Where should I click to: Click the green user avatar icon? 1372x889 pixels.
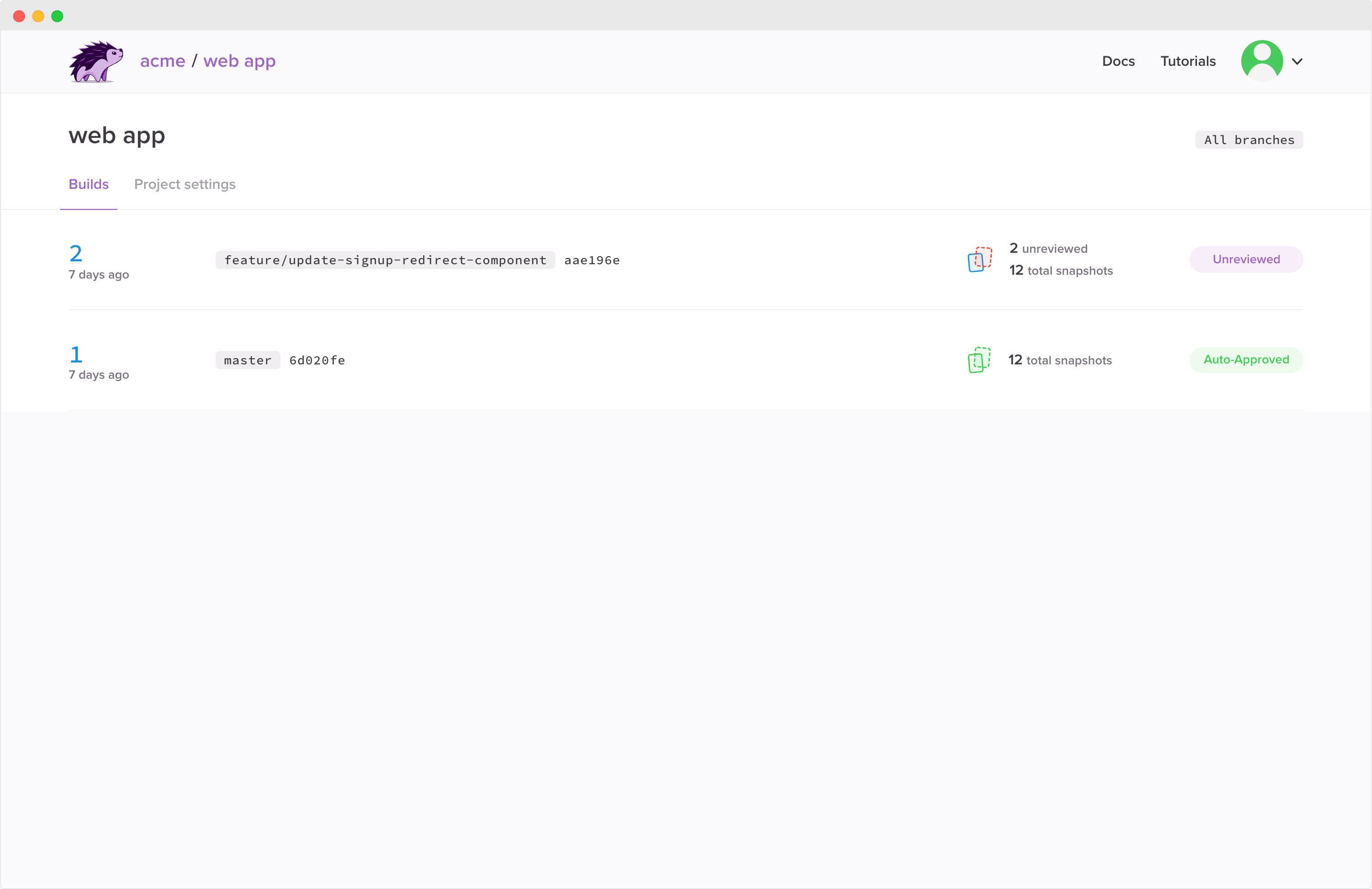(1261, 61)
